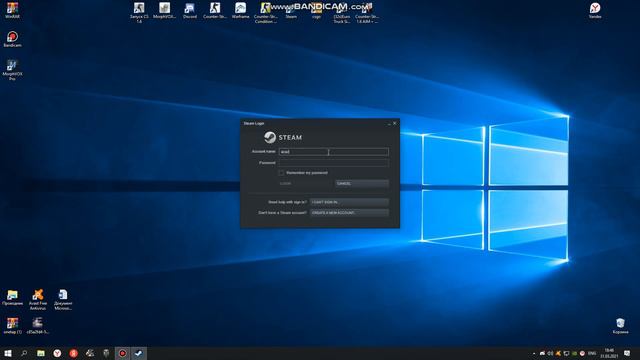Select the CS 1.6 launcher shortcut
Screen dimensions: 640x360
[139, 12]
